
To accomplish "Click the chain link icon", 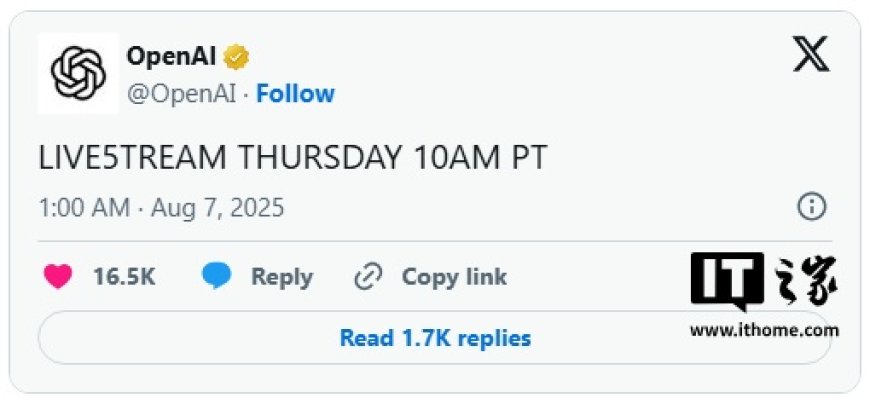I will pos(368,277).
